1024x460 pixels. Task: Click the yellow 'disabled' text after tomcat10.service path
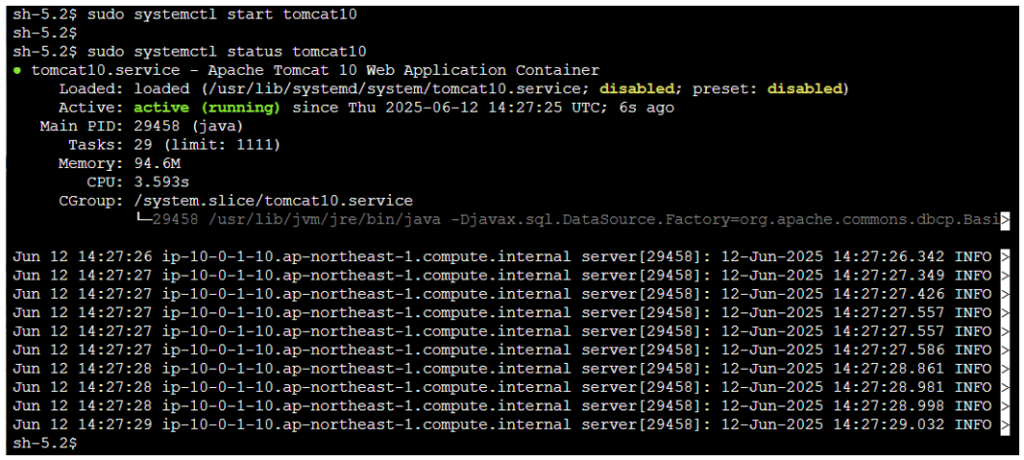(637, 89)
